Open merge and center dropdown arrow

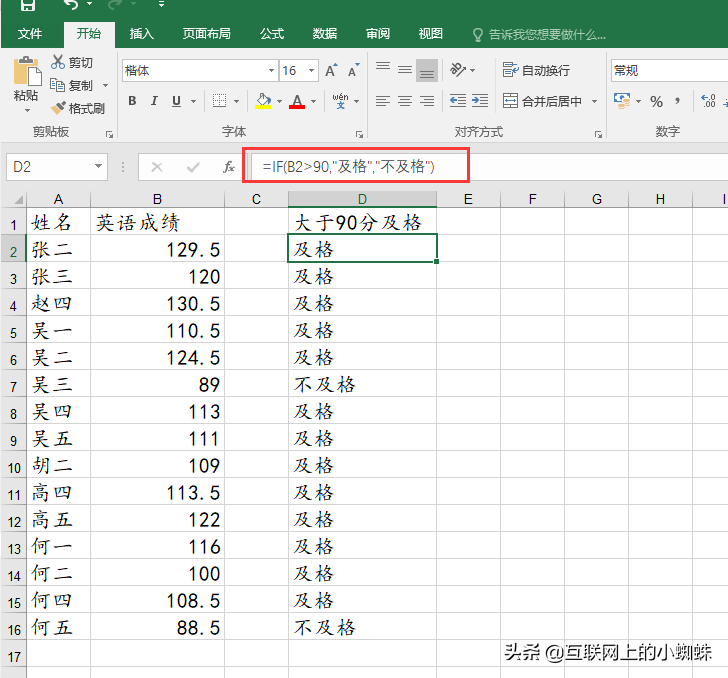594,101
